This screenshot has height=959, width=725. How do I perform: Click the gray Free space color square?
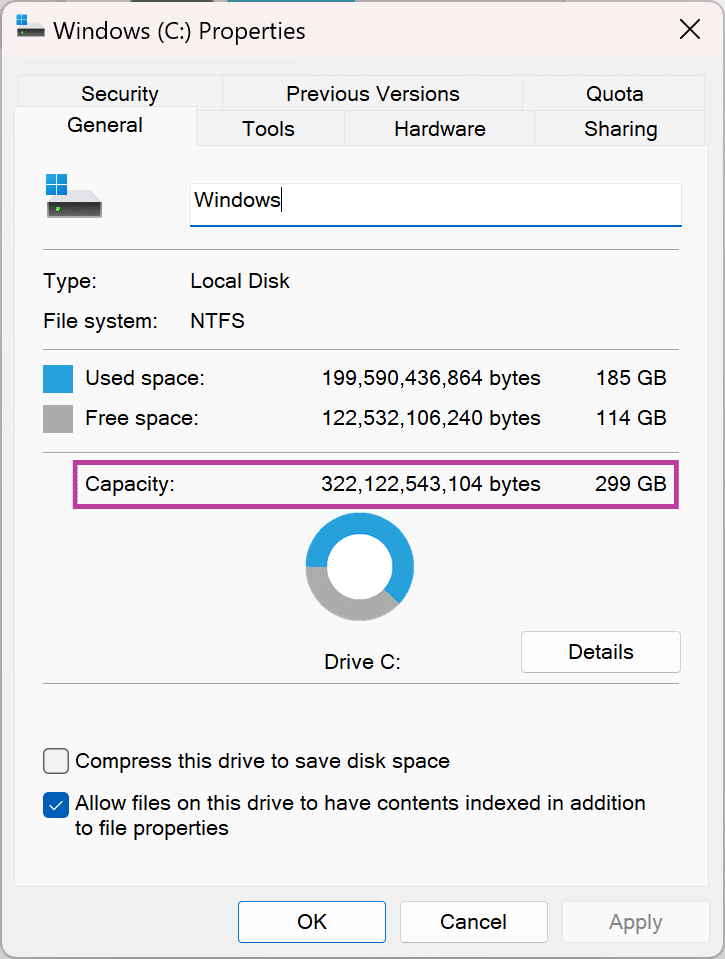(x=58, y=419)
